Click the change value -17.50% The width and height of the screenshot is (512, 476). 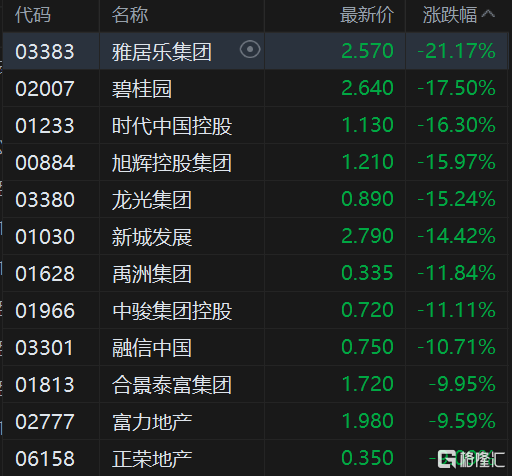(456, 88)
